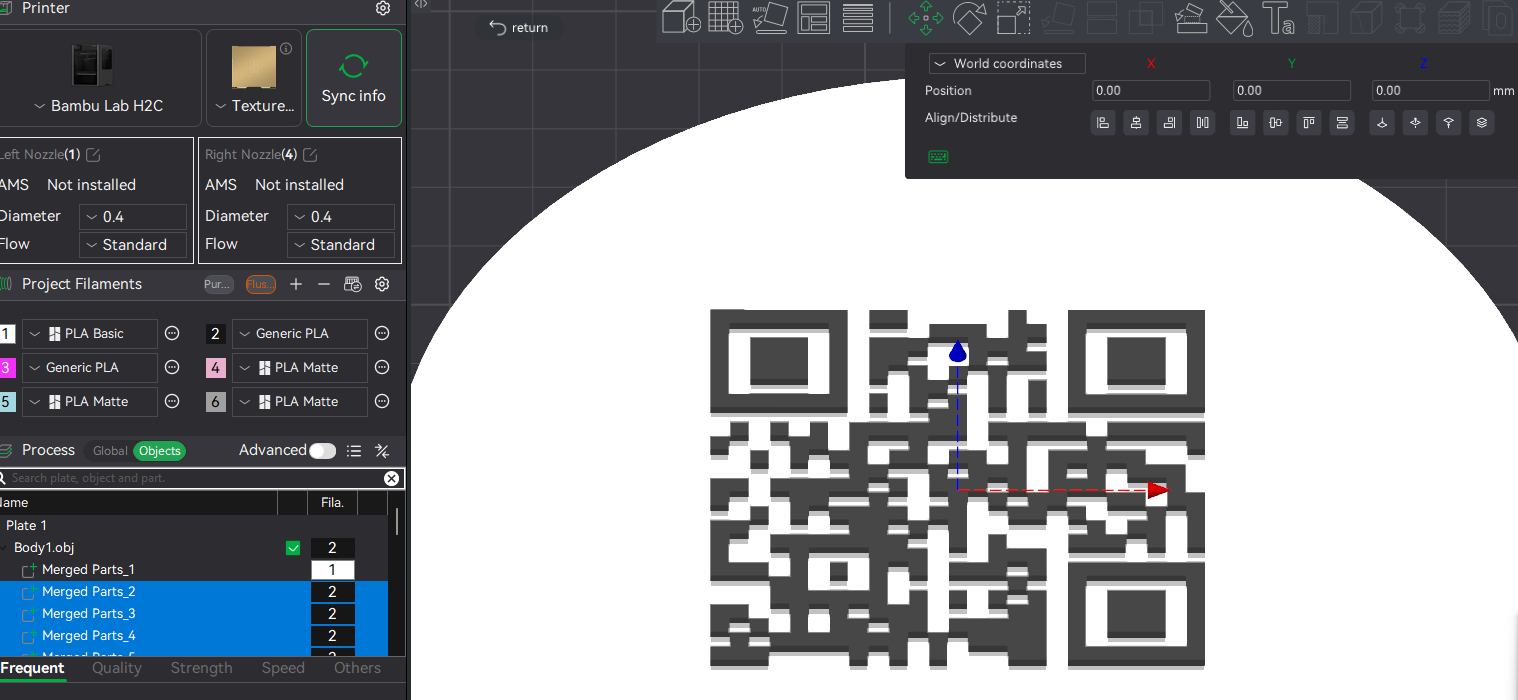Click the orange Flus... flushing button
The height and width of the screenshot is (700, 1518).
(x=261, y=284)
